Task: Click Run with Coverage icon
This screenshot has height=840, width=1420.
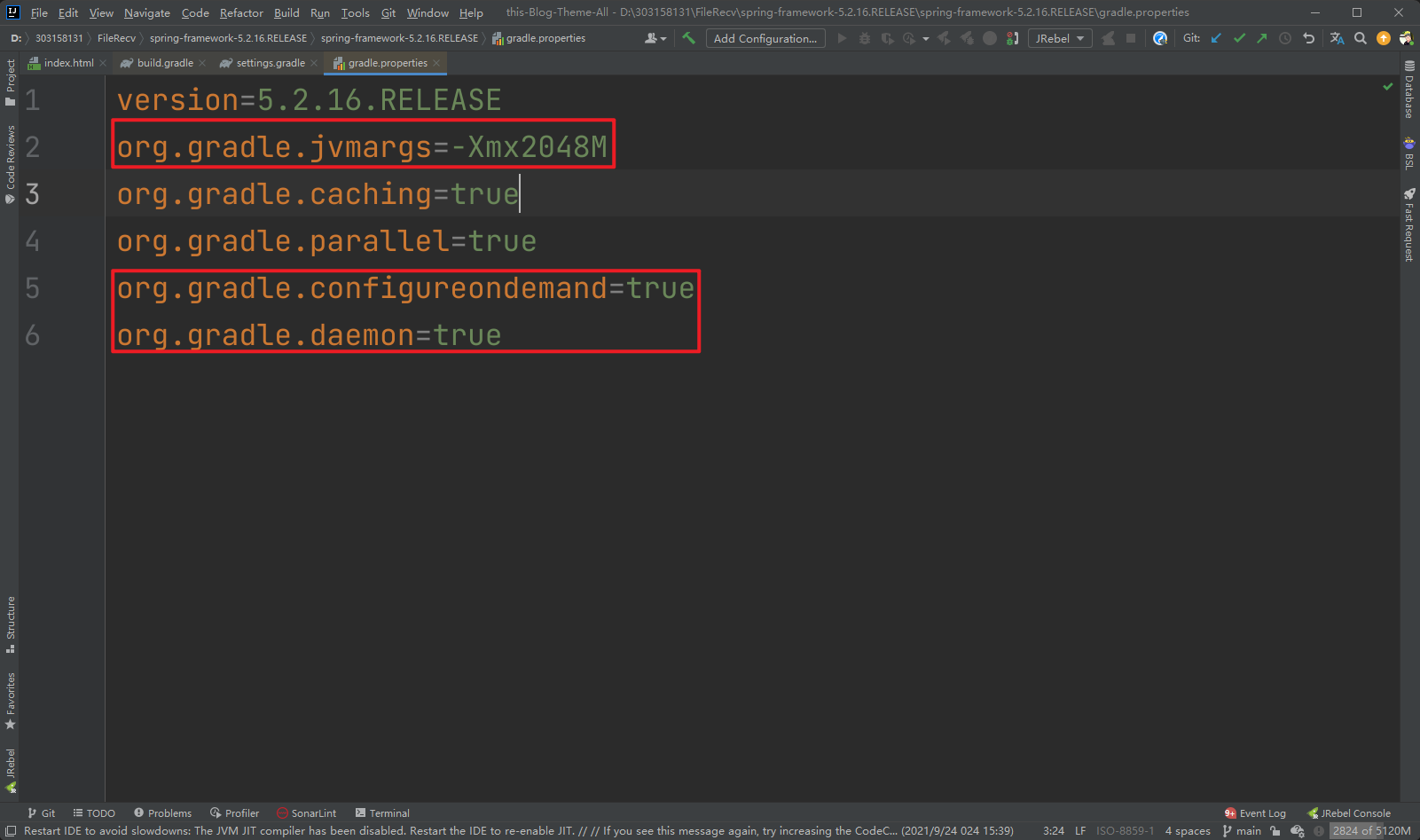Action: pyautogui.click(x=887, y=38)
